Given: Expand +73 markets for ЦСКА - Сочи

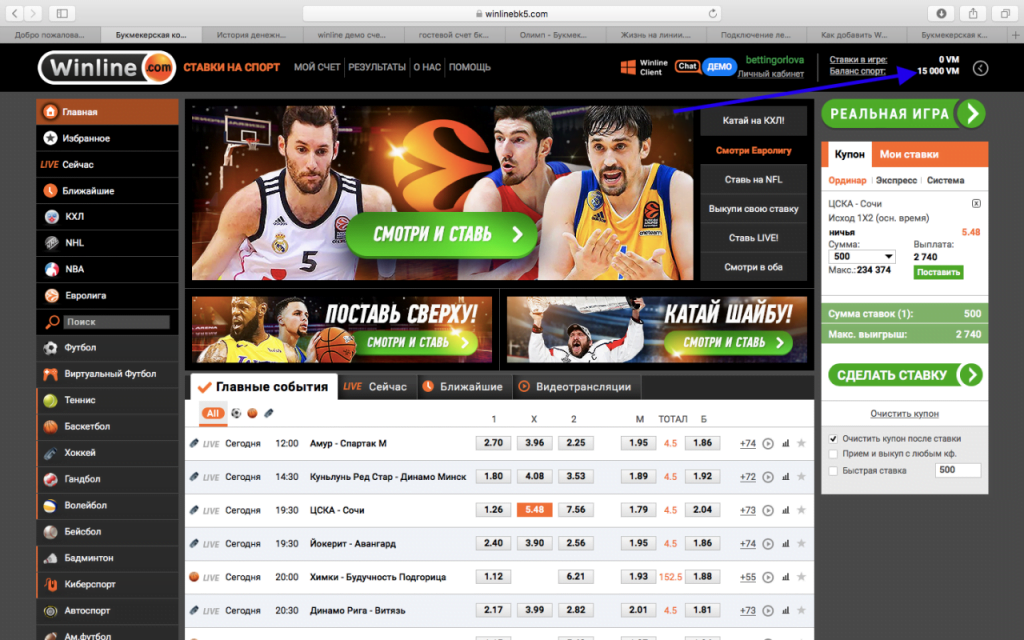Looking at the screenshot, I should coord(748,510).
